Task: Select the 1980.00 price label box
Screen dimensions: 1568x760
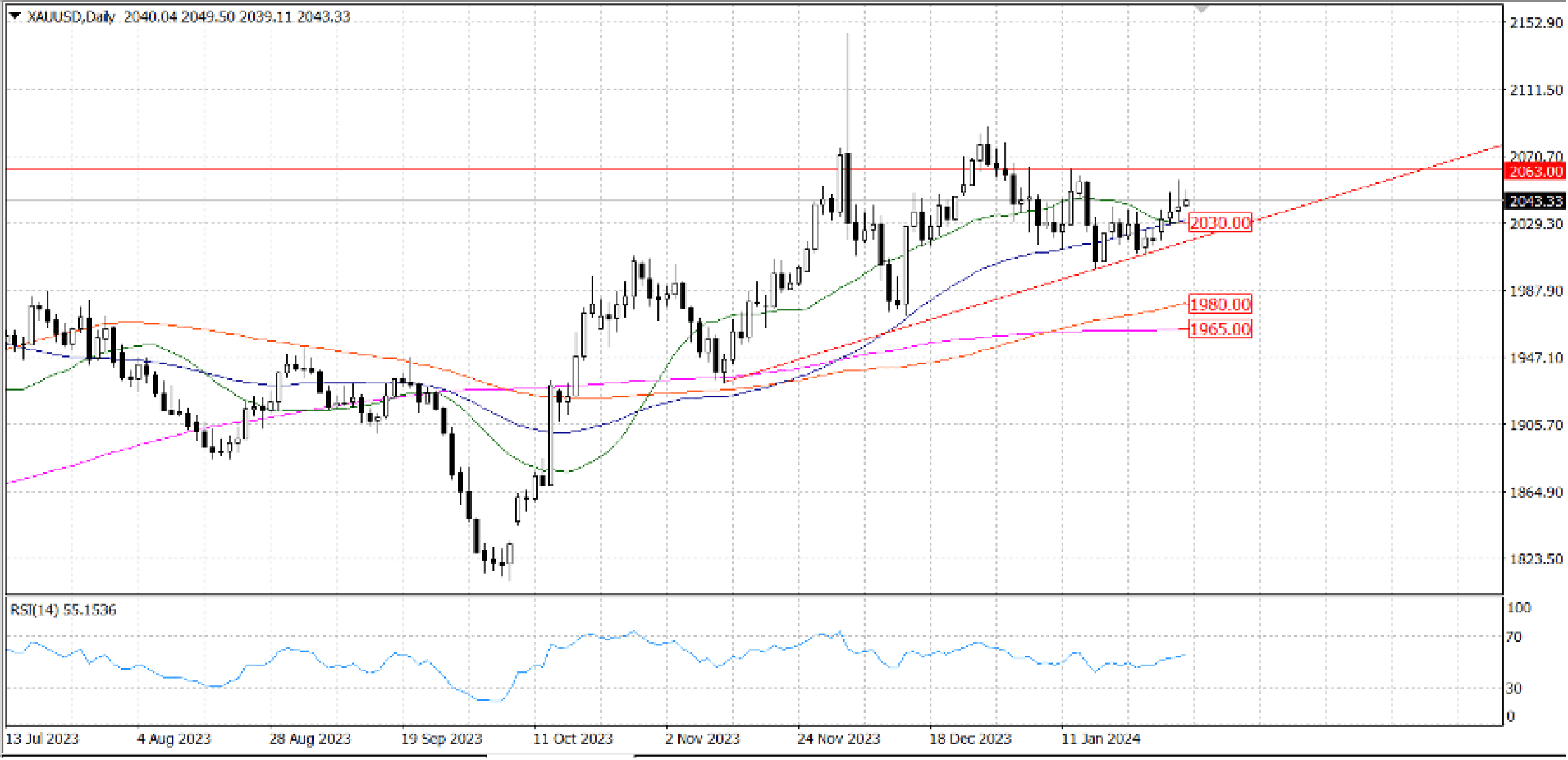Action: coord(1220,304)
